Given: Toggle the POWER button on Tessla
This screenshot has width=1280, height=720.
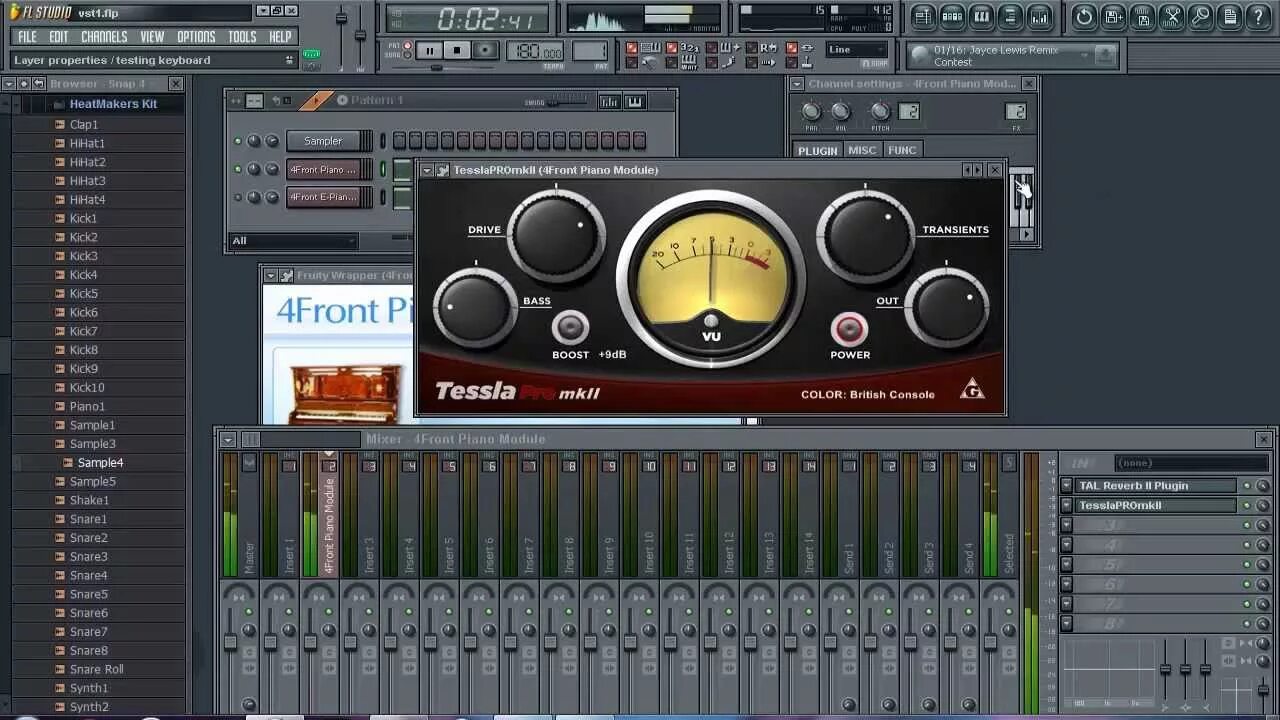Looking at the screenshot, I should point(849,329).
